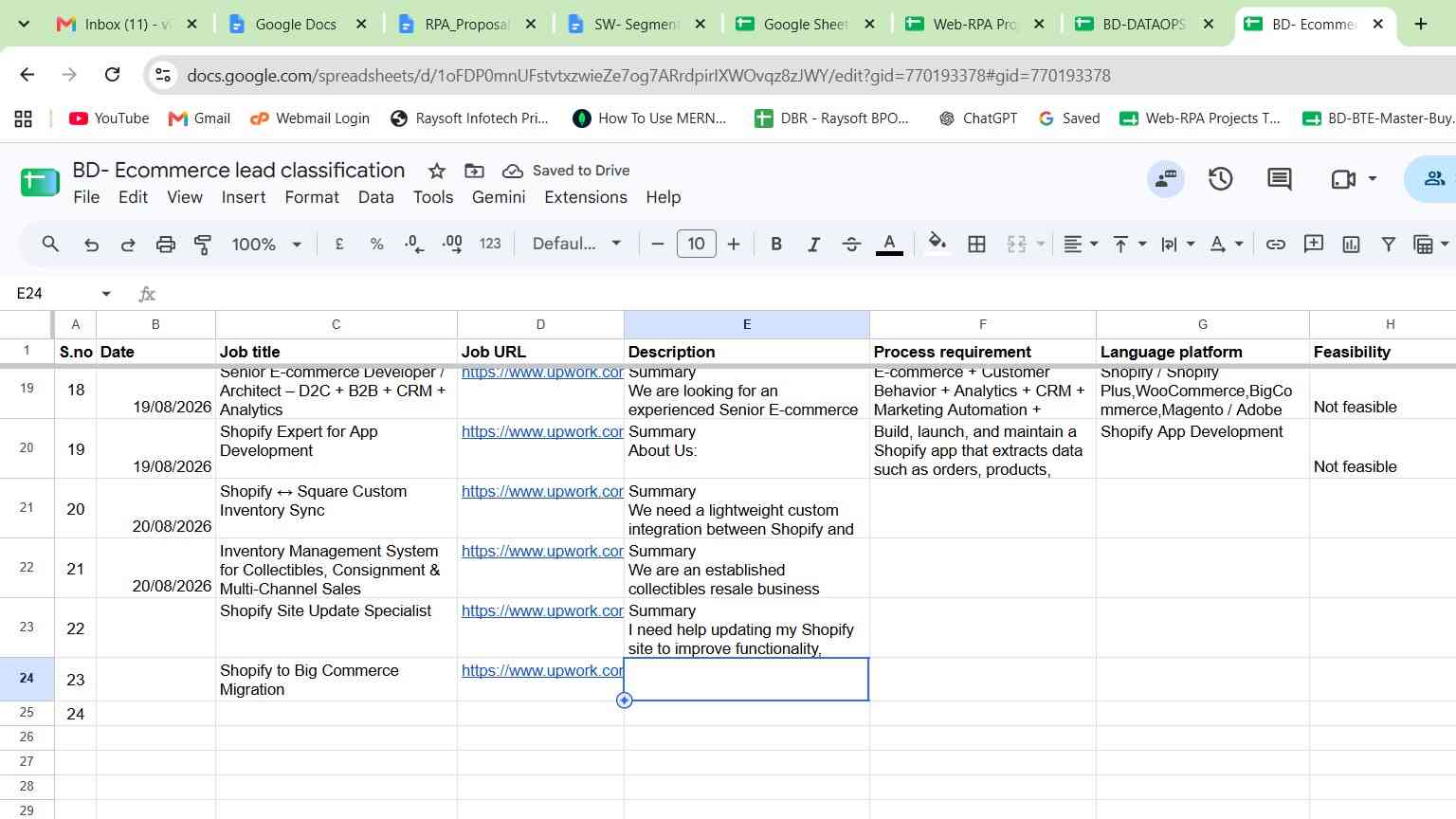
Task: Expand the cell name box dropdown
Action: point(106,294)
